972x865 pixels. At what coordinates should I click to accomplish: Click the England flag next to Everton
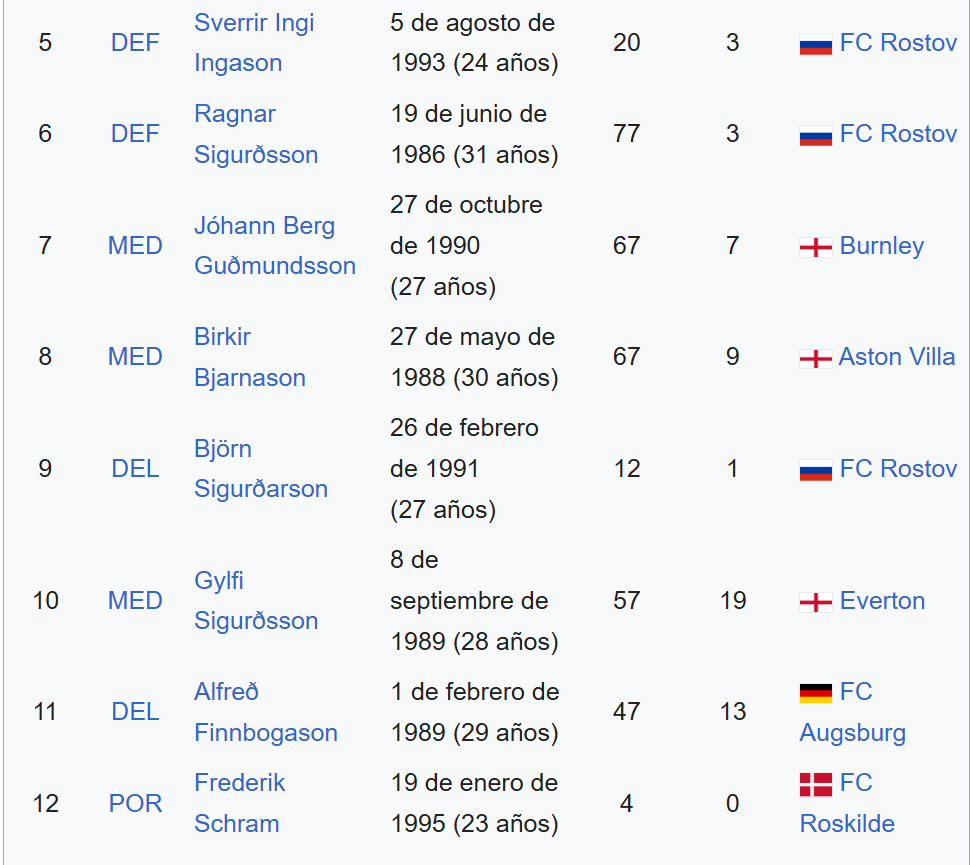click(815, 602)
